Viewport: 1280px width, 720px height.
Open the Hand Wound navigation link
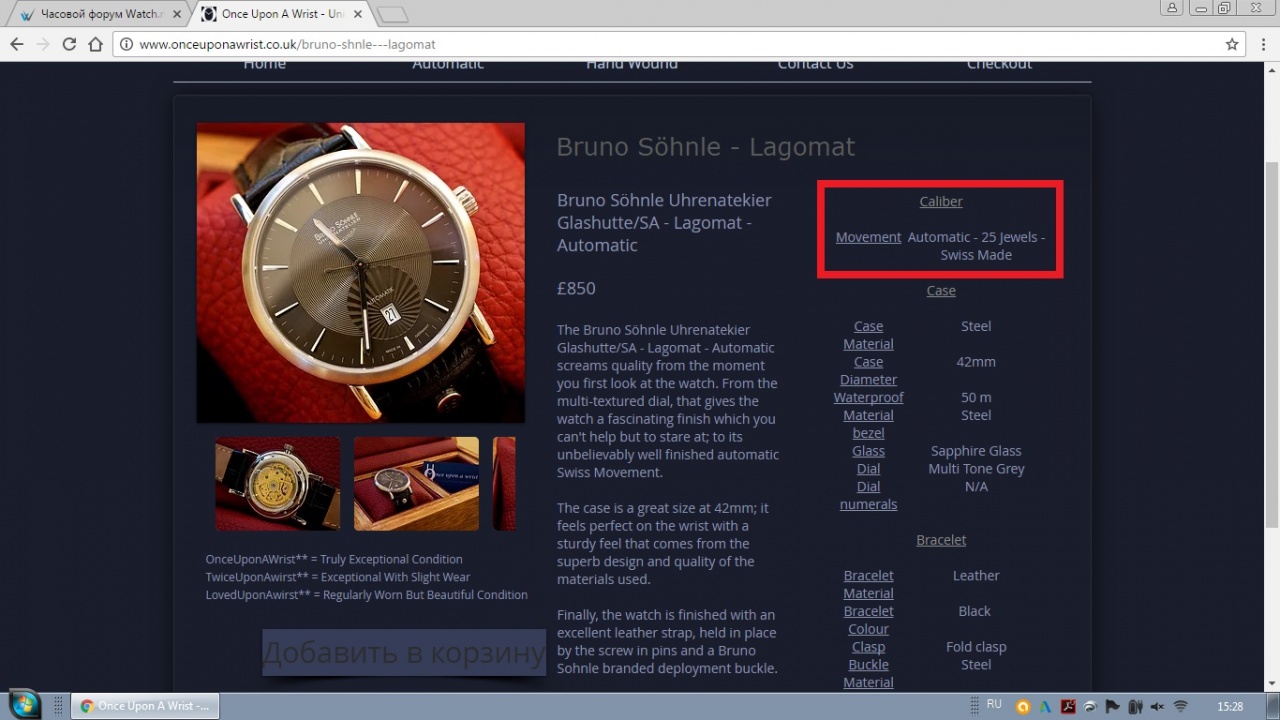coord(631,65)
